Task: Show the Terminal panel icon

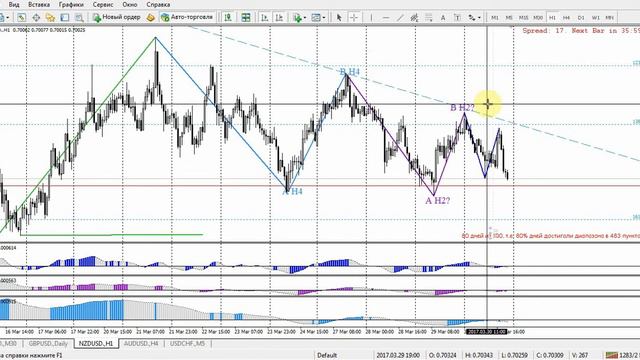Action: tap(64, 17)
